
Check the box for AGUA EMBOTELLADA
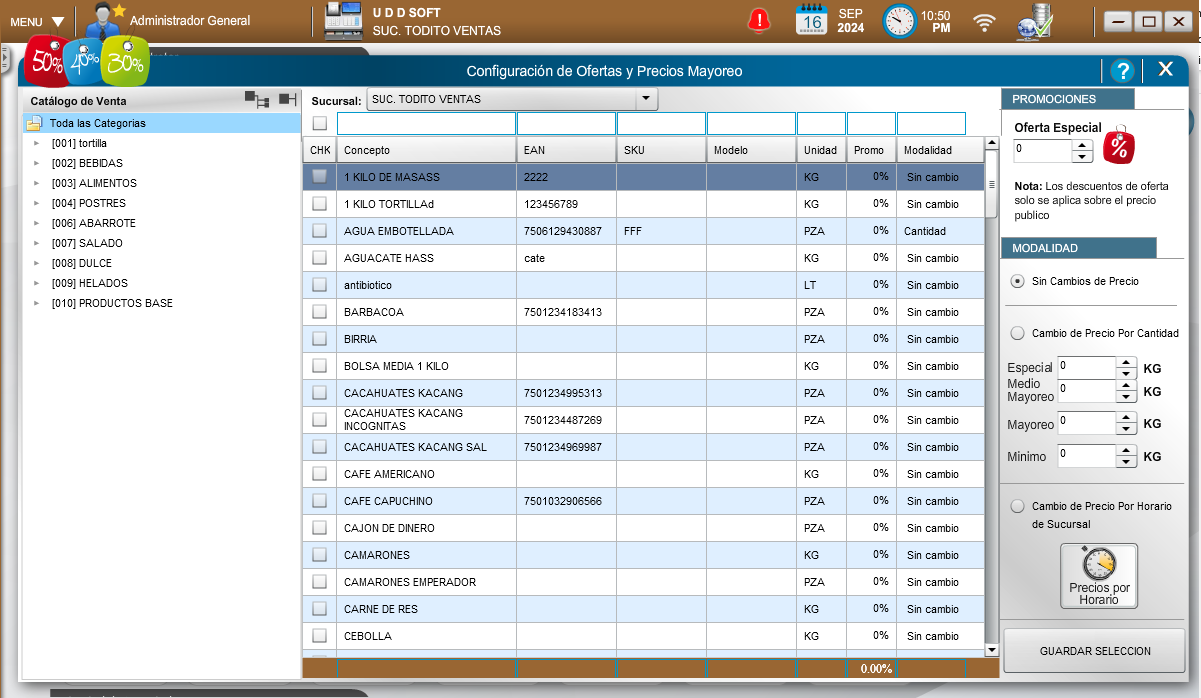pyautogui.click(x=319, y=231)
